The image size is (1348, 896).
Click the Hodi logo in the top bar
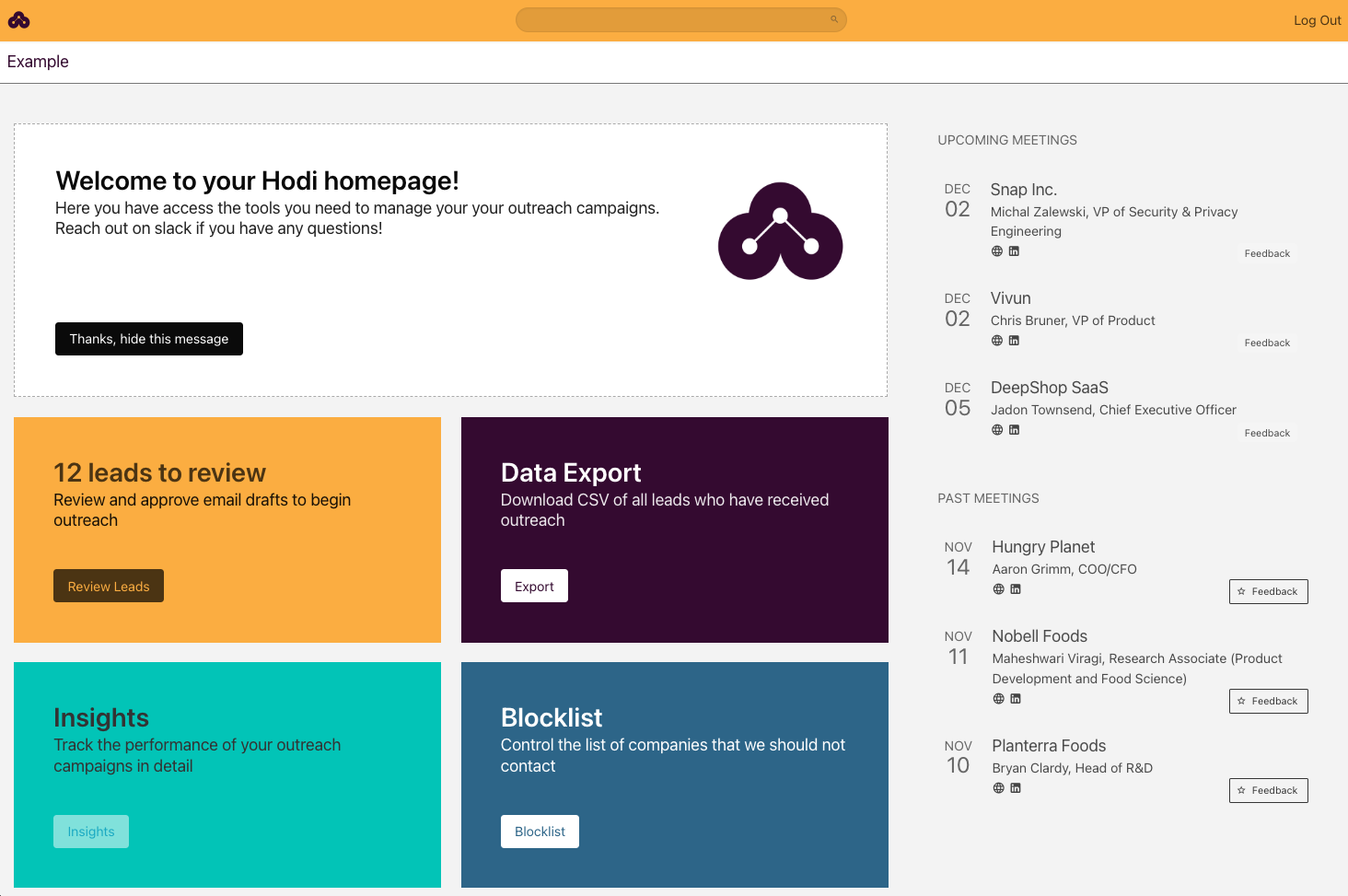pos(19,20)
